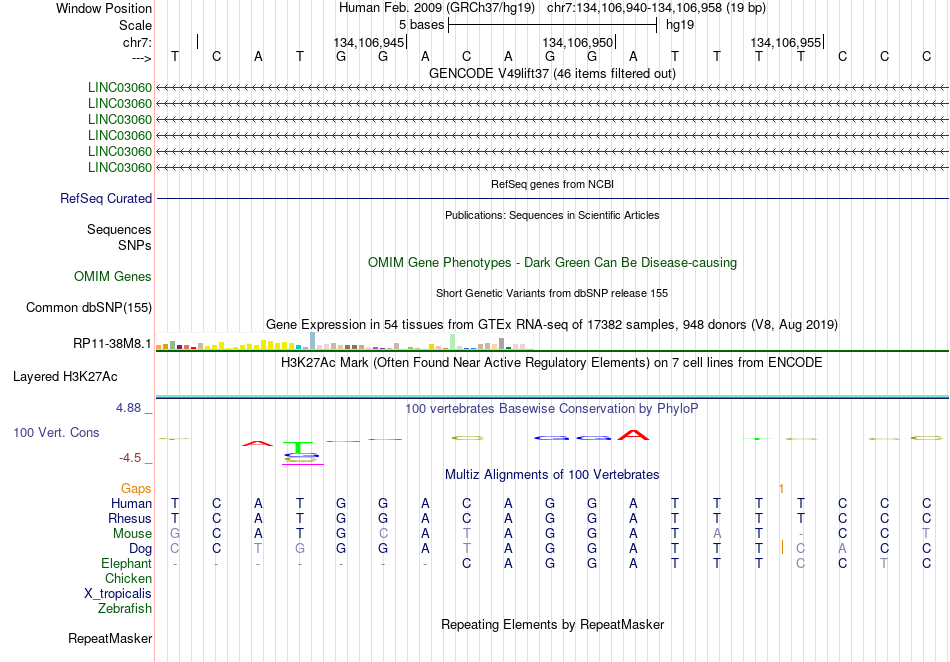Open RefSeq genes from NCBI track title
This screenshot has width=950, height=662.
coord(552,184)
